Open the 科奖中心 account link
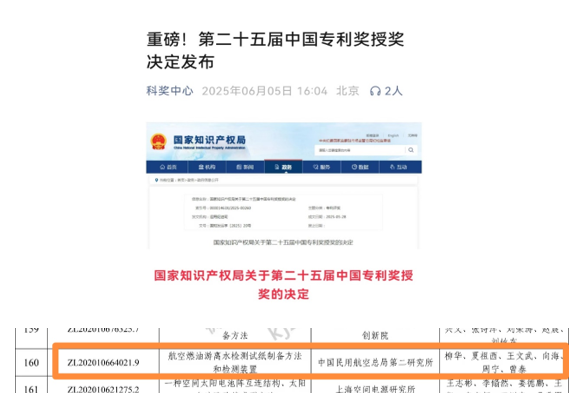The width and height of the screenshot is (587, 413). (170, 91)
